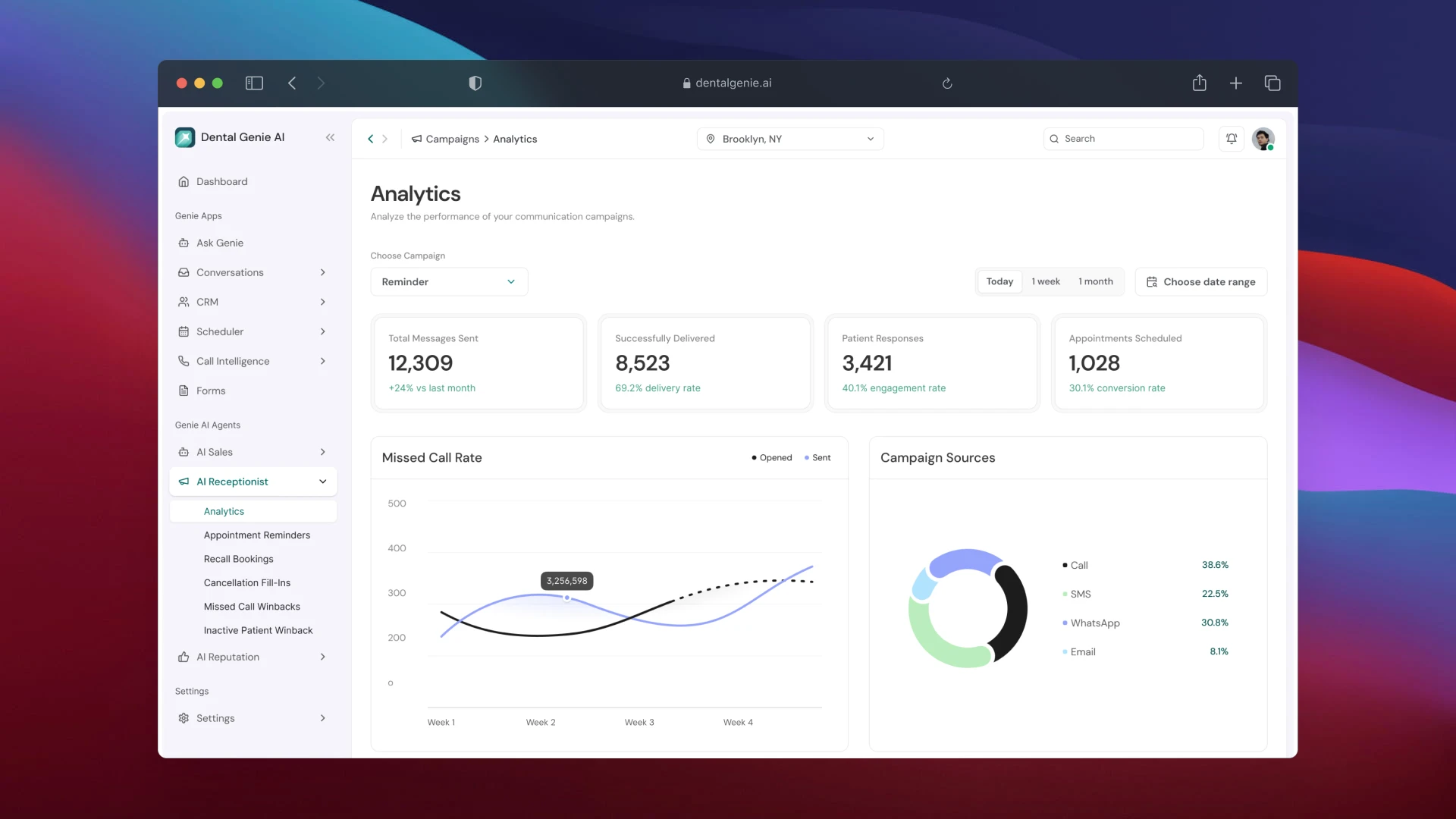Select the Today time range
The image size is (1456, 819).
[x=999, y=281]
